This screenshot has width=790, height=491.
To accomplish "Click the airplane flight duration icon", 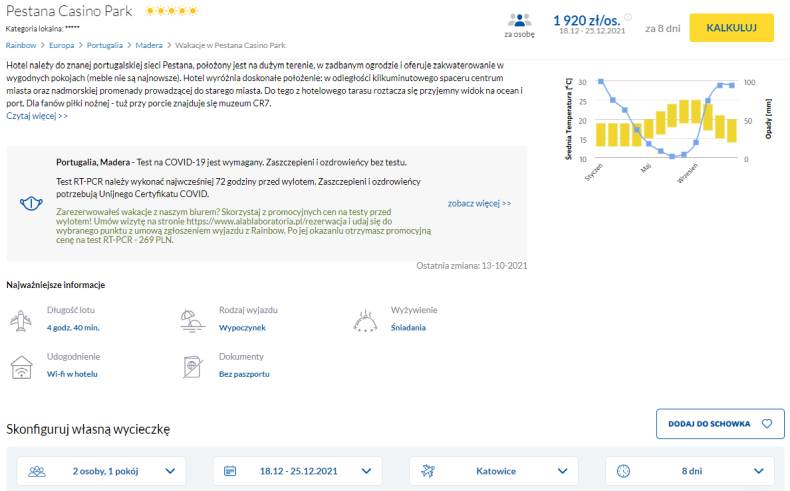I will [x=20, y=321].
